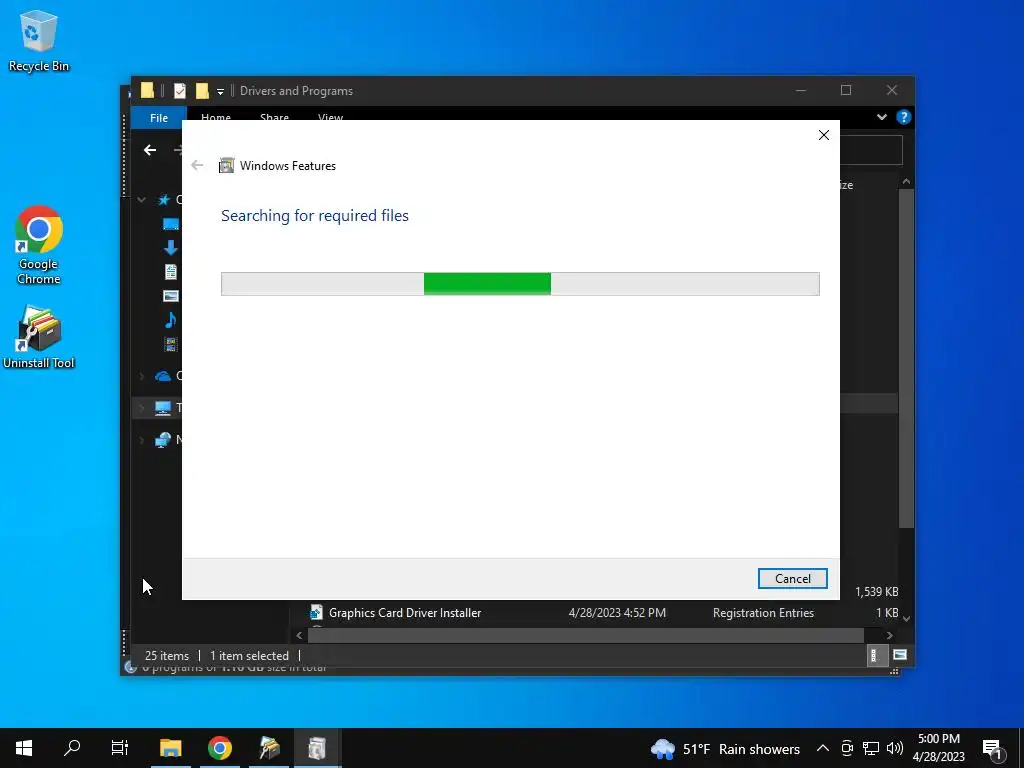
Task: Expand the Network tree node
Action: pyautogui.click(x=142, y=440)
